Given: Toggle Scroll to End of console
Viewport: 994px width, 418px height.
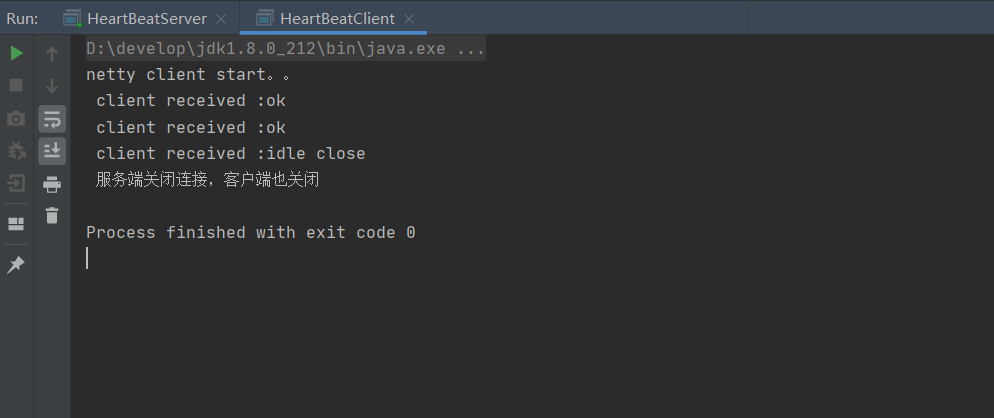Looking at the screenshot, I should pos(52,151).
